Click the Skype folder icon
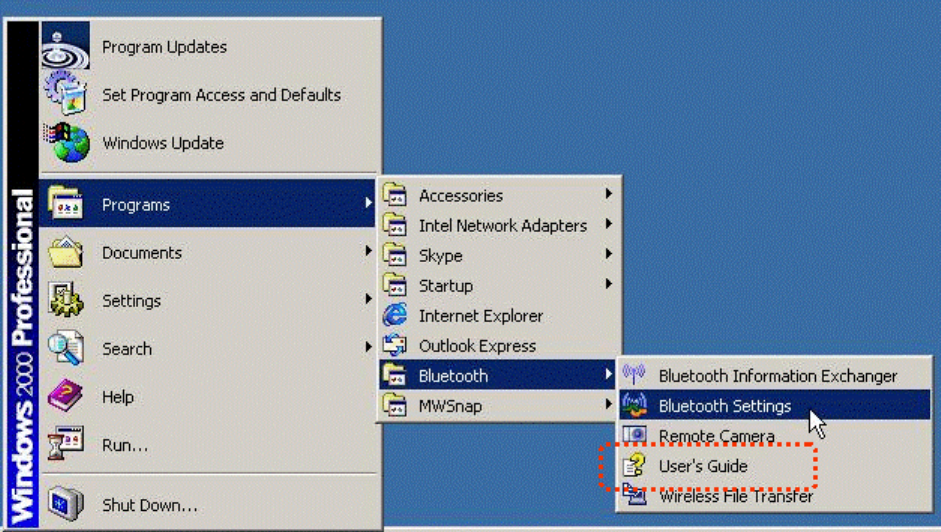The height and width of the screenshot is (532, 941). click(x=395, y=255)
